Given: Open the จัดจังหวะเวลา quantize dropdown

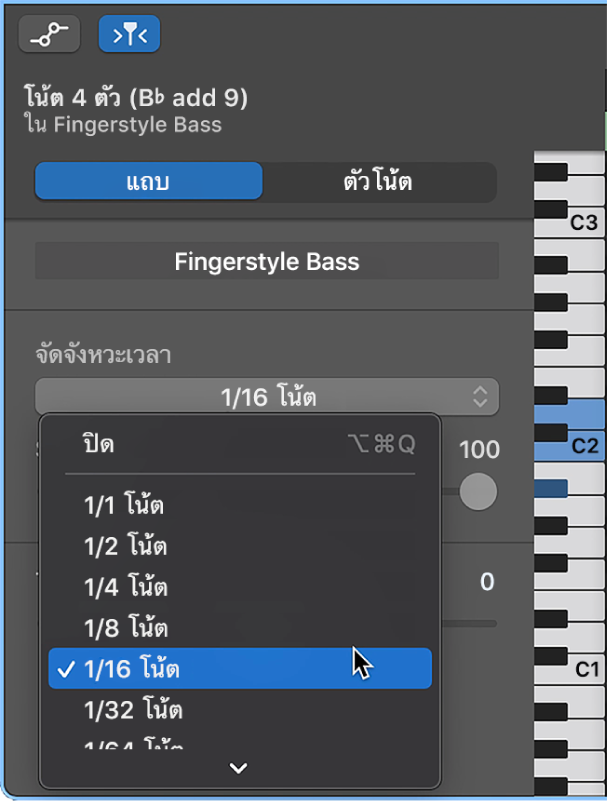Looking at the screenshot, I should pos(266,397).
